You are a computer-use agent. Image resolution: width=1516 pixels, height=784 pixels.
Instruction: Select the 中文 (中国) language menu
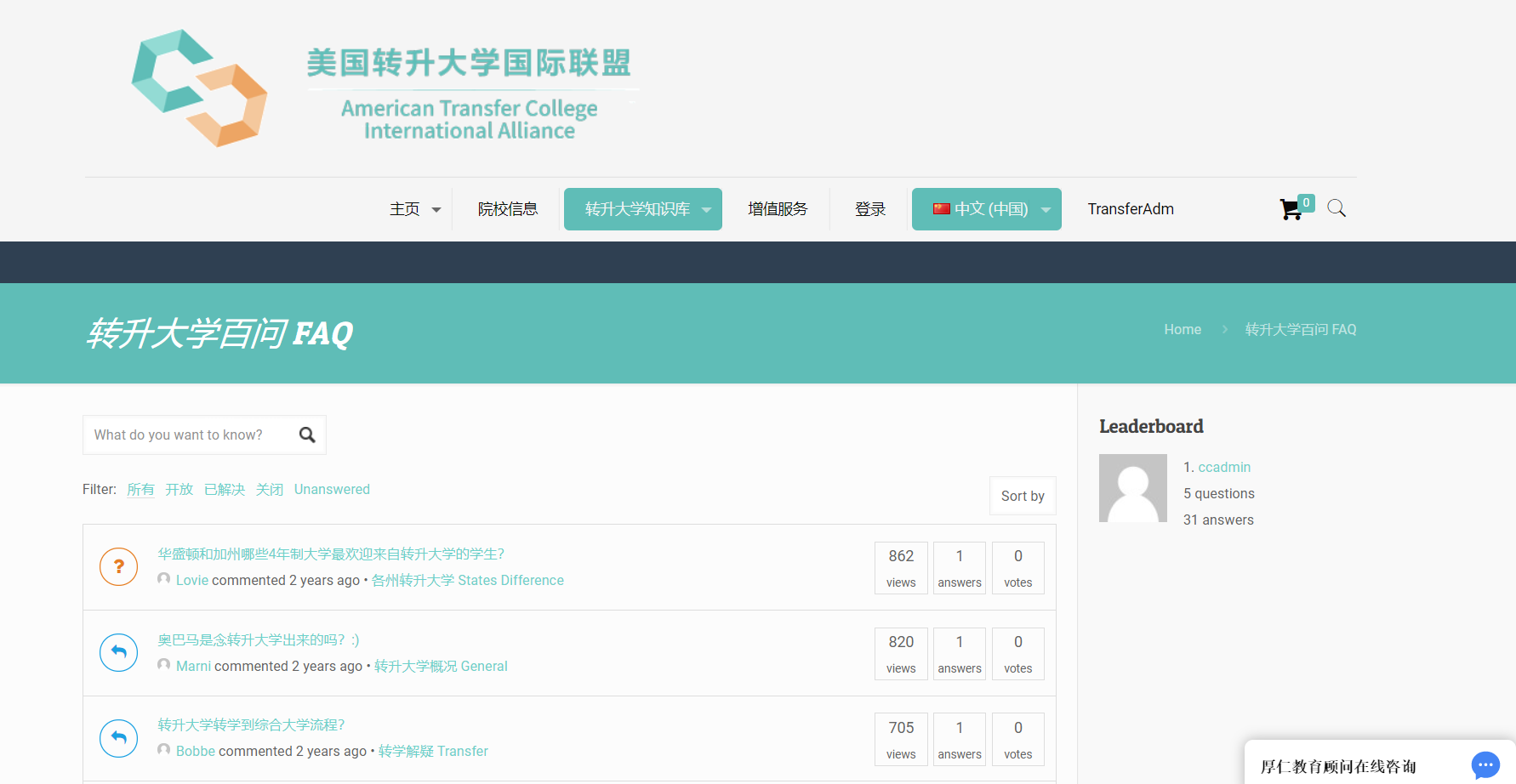coord(987,209)
